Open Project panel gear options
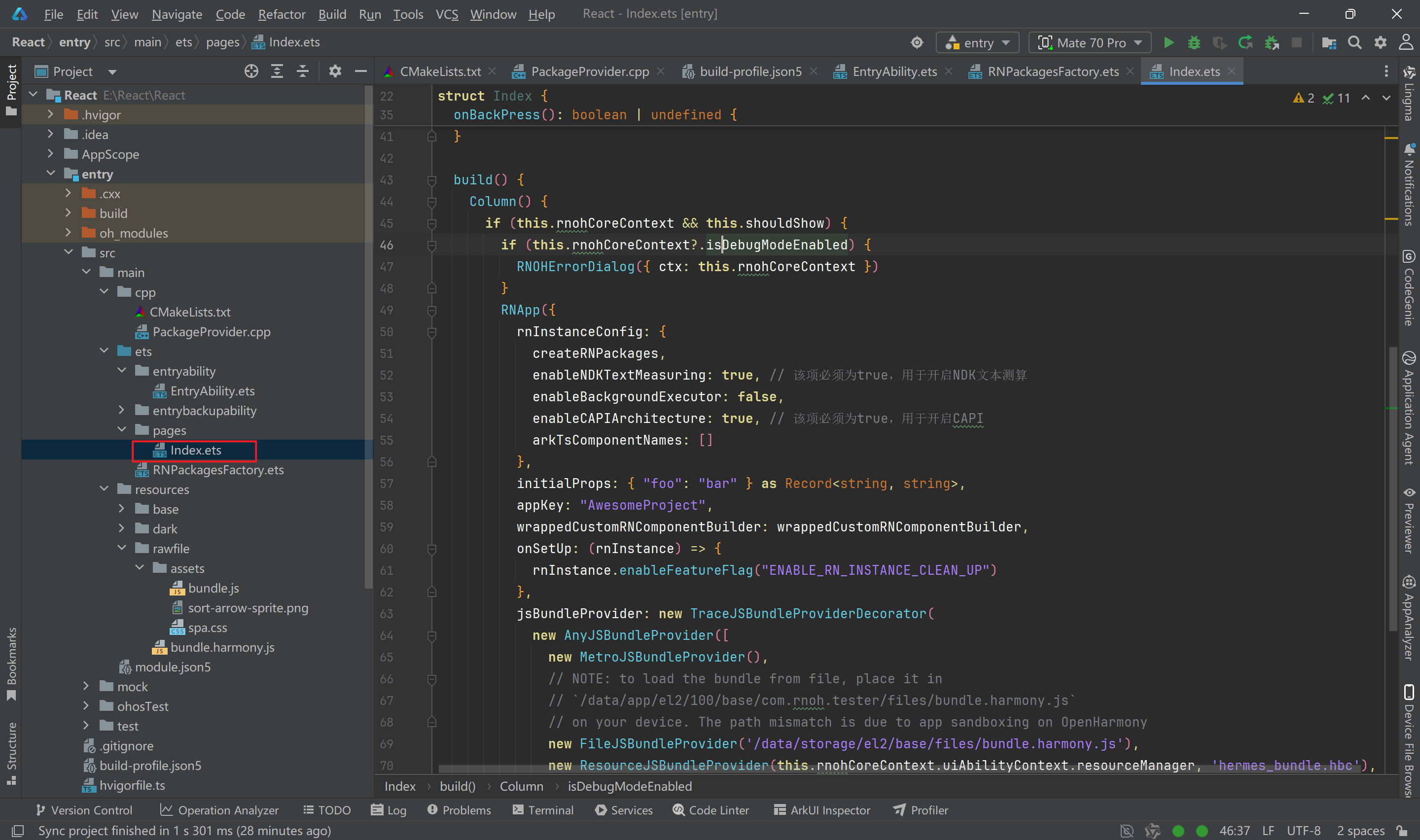The height and width of the screenshot is (840, 1420). [x=335, y=71]
